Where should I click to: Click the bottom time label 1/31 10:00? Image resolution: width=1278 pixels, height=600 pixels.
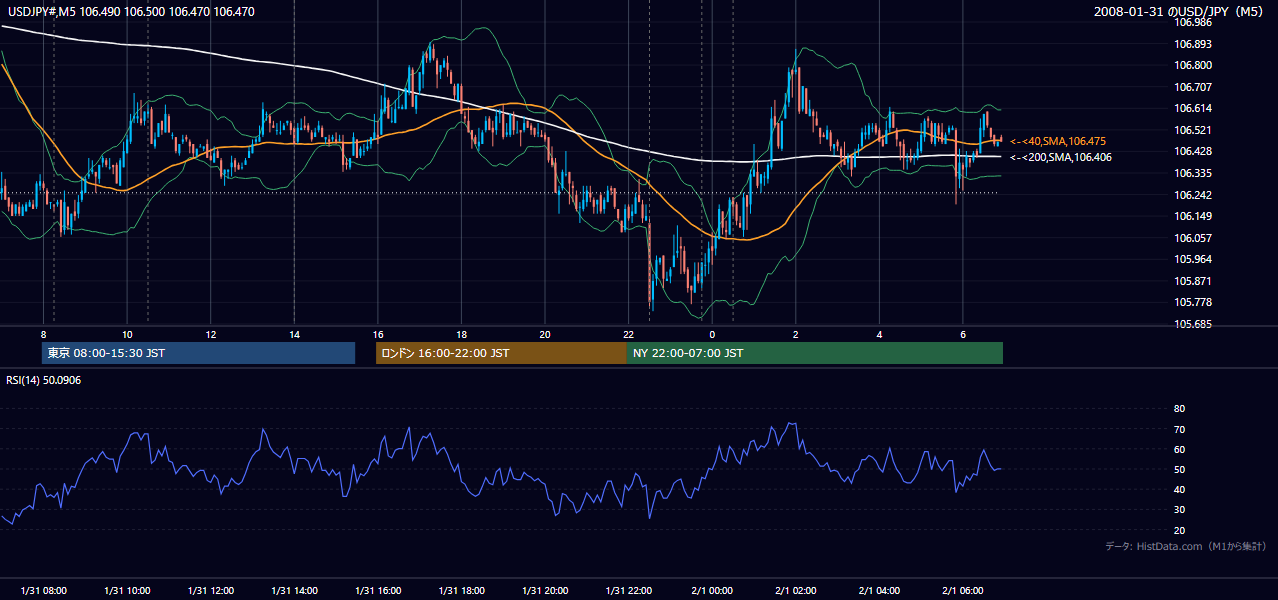point(127,590)
